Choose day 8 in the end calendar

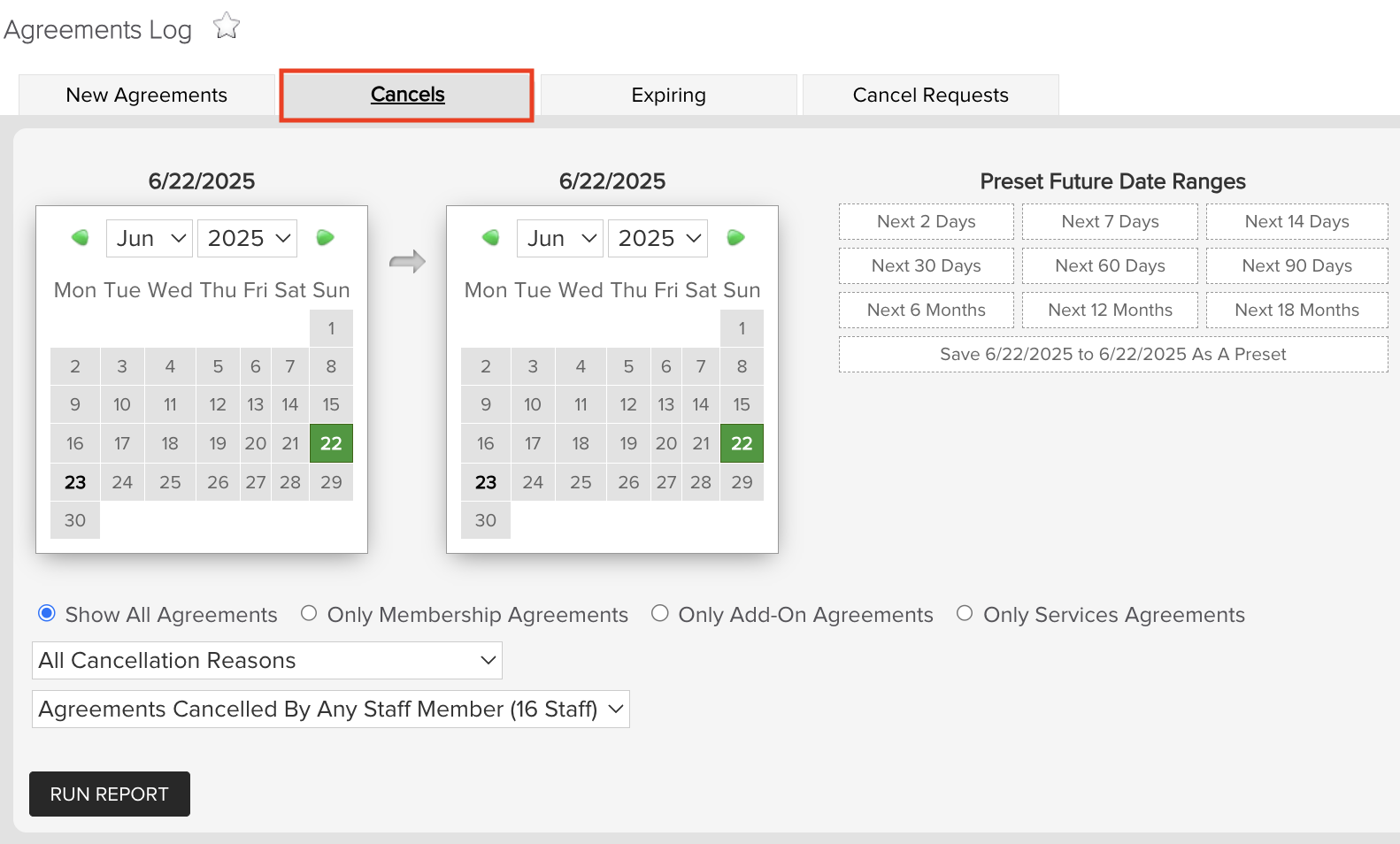tap(742, 366)
